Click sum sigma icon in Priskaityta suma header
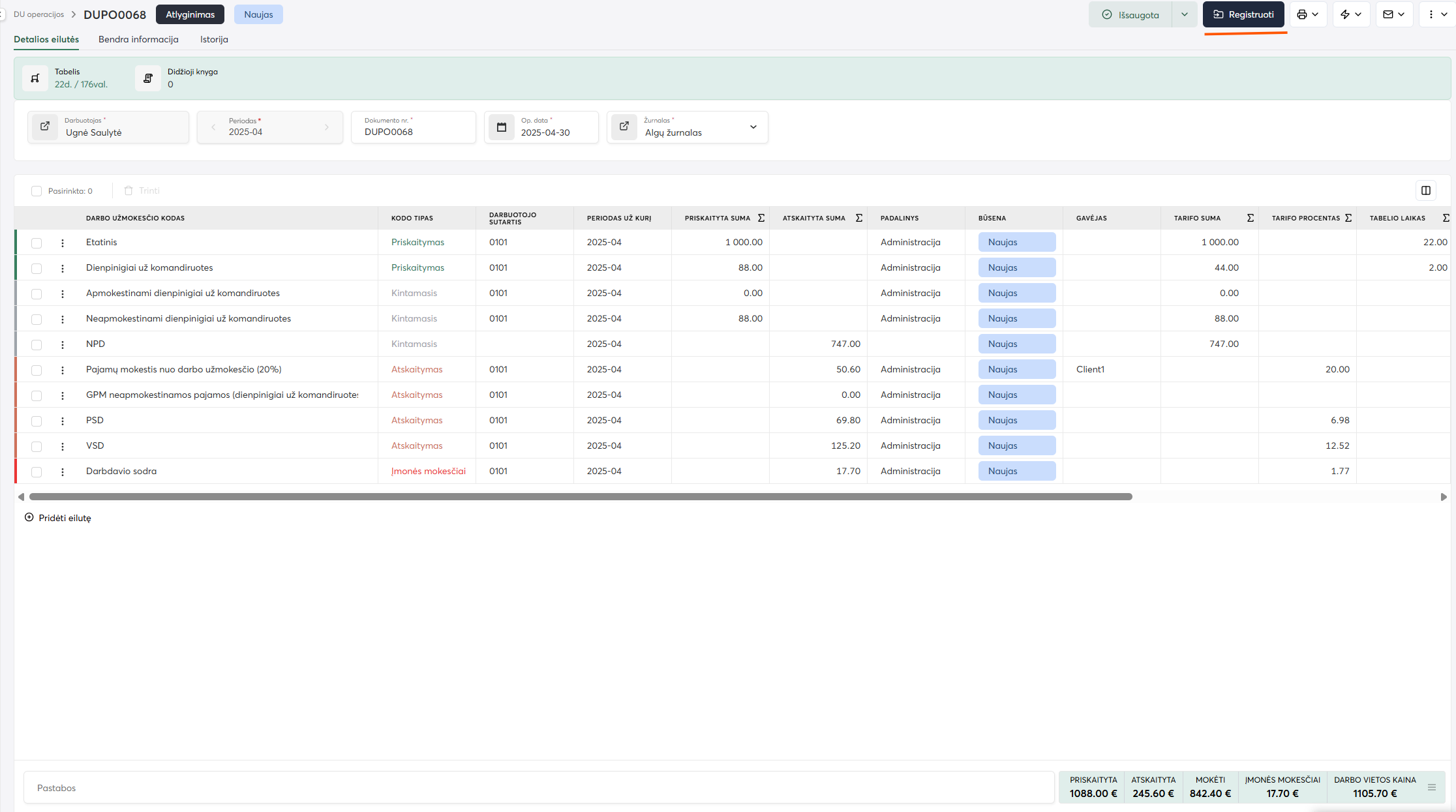1456x812 pixels. tap(761, 218)
